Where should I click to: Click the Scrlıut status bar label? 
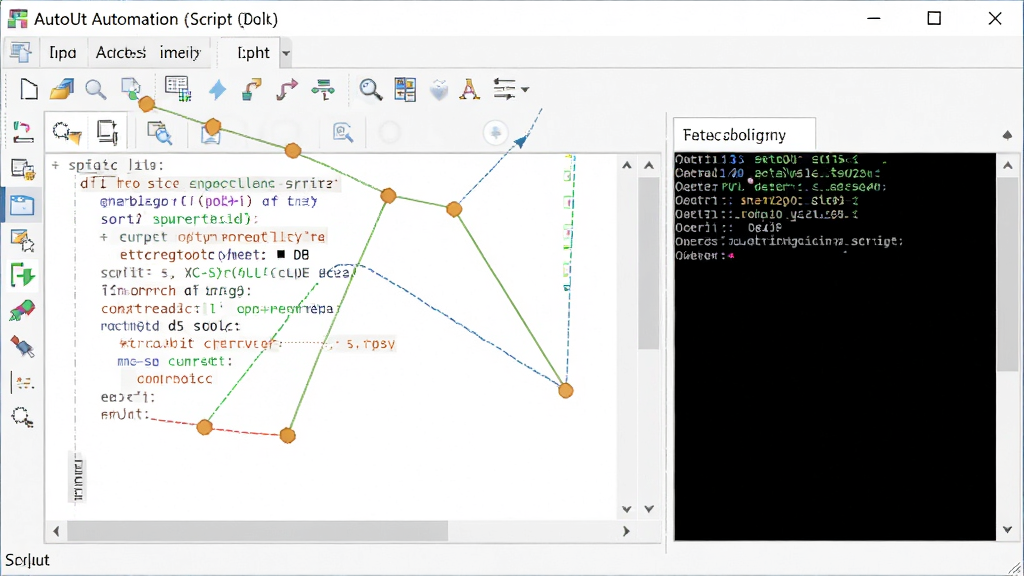point(27,560)
